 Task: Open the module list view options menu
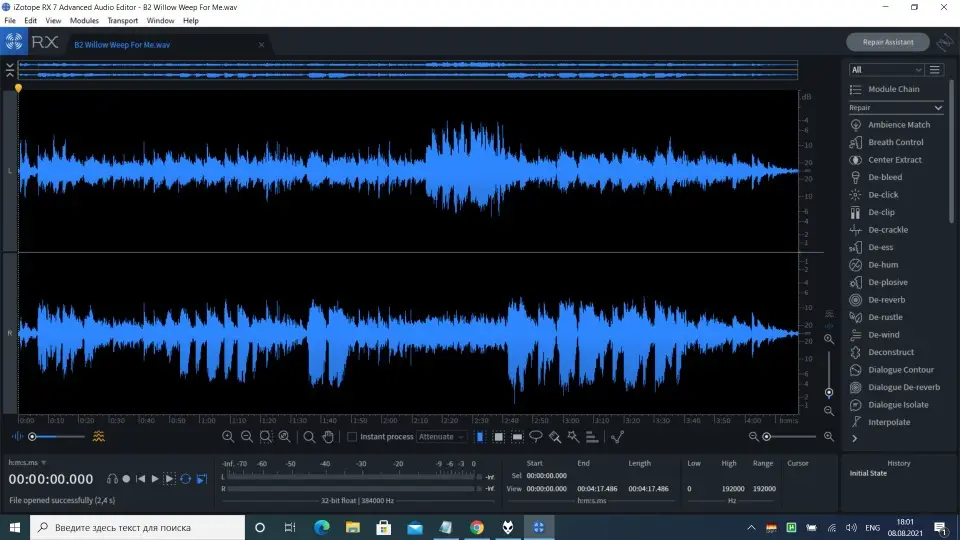(935, 70)
